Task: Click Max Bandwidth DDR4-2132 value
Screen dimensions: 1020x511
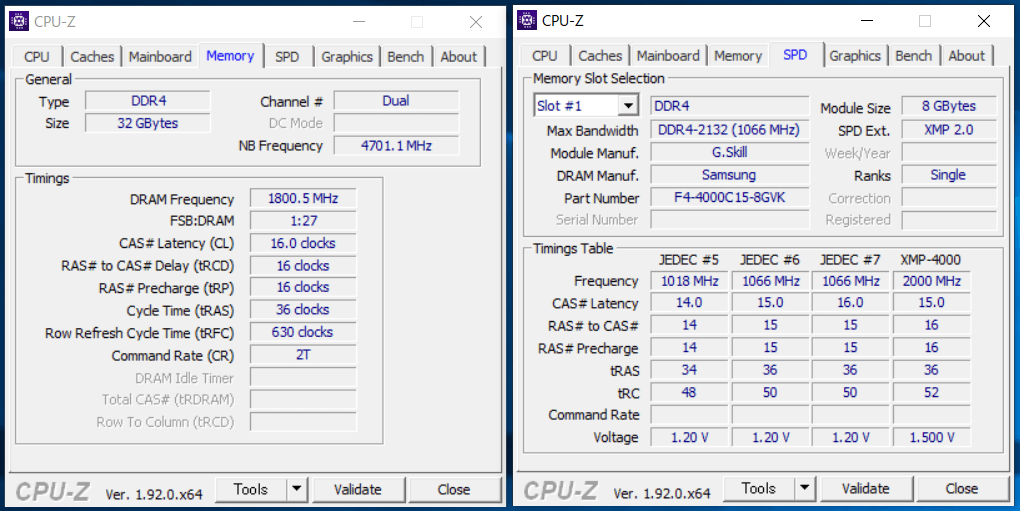Action: (730, 129)
